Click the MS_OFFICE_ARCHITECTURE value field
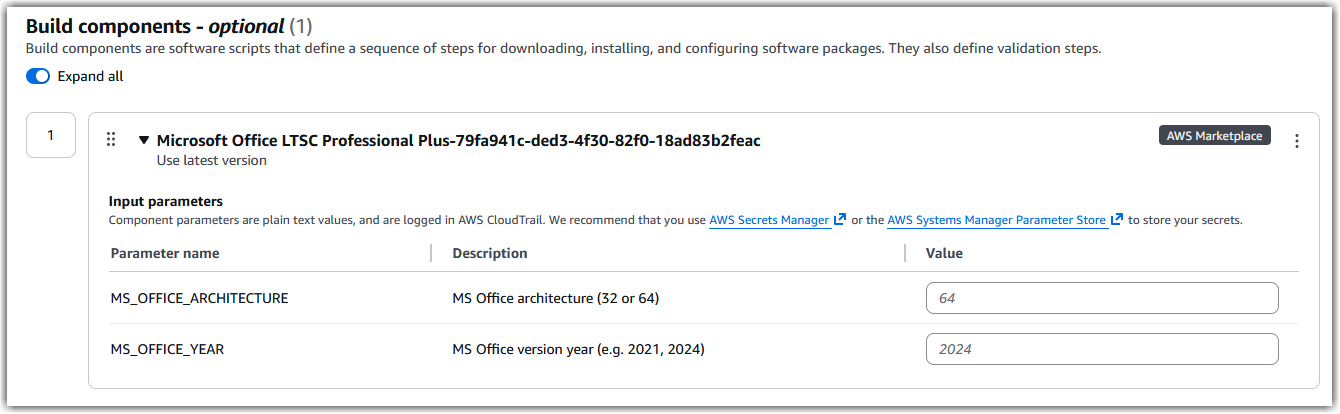 pos(1102,298)
